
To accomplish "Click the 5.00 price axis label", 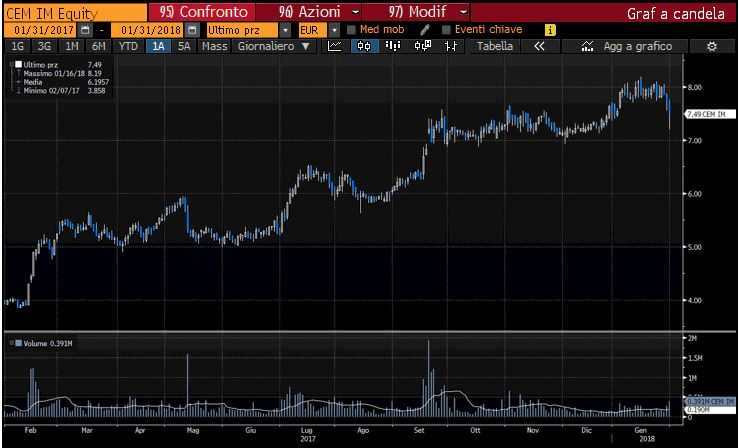I will coord(695,247).
